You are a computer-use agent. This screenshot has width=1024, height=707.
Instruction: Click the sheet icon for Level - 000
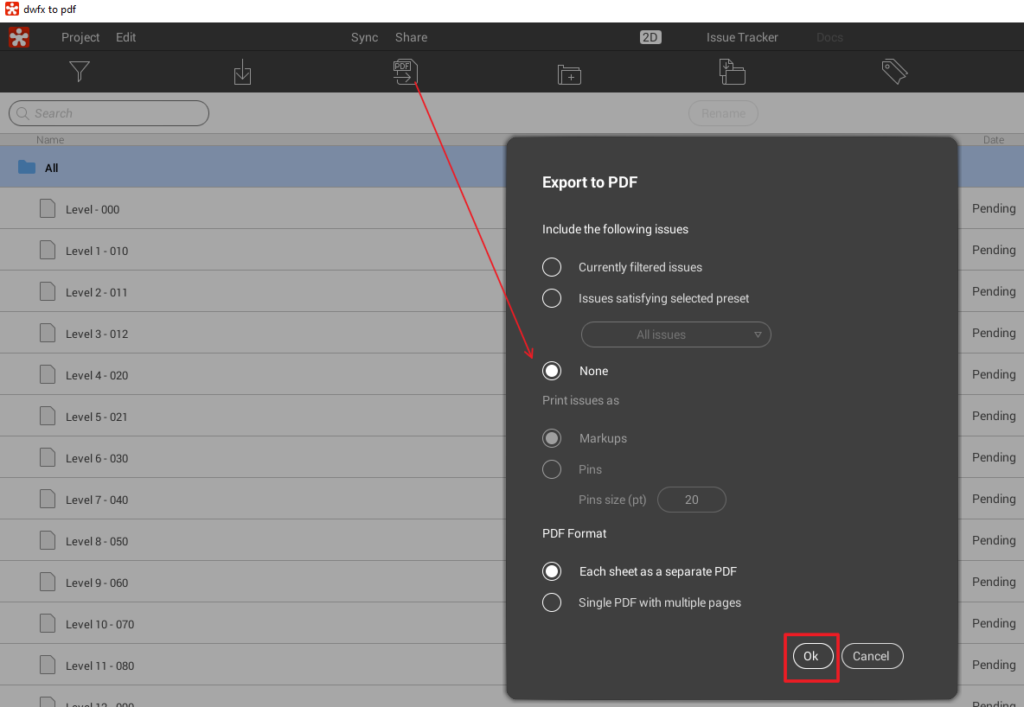coord(47,209)
